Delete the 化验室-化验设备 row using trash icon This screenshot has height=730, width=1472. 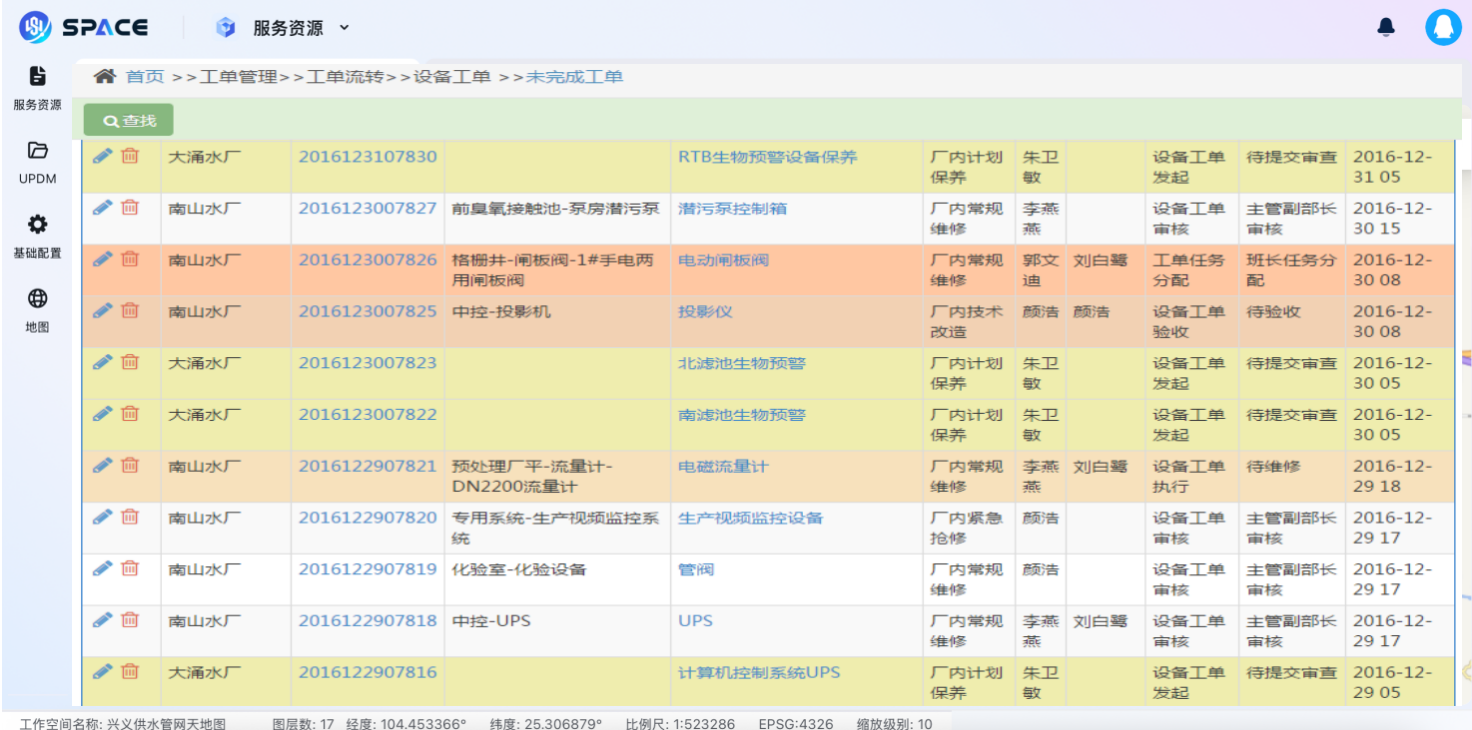[x=129, y=568]
